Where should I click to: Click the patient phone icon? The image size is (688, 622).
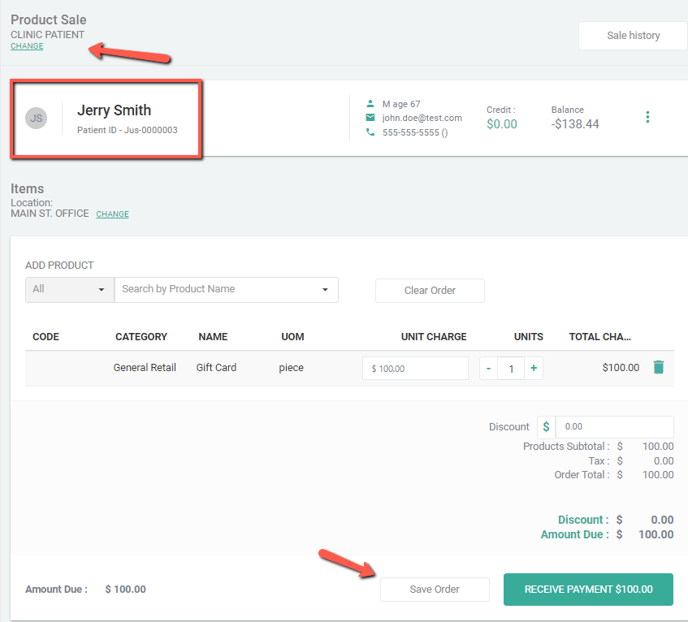pyautogui.click(x=370, y=132)
